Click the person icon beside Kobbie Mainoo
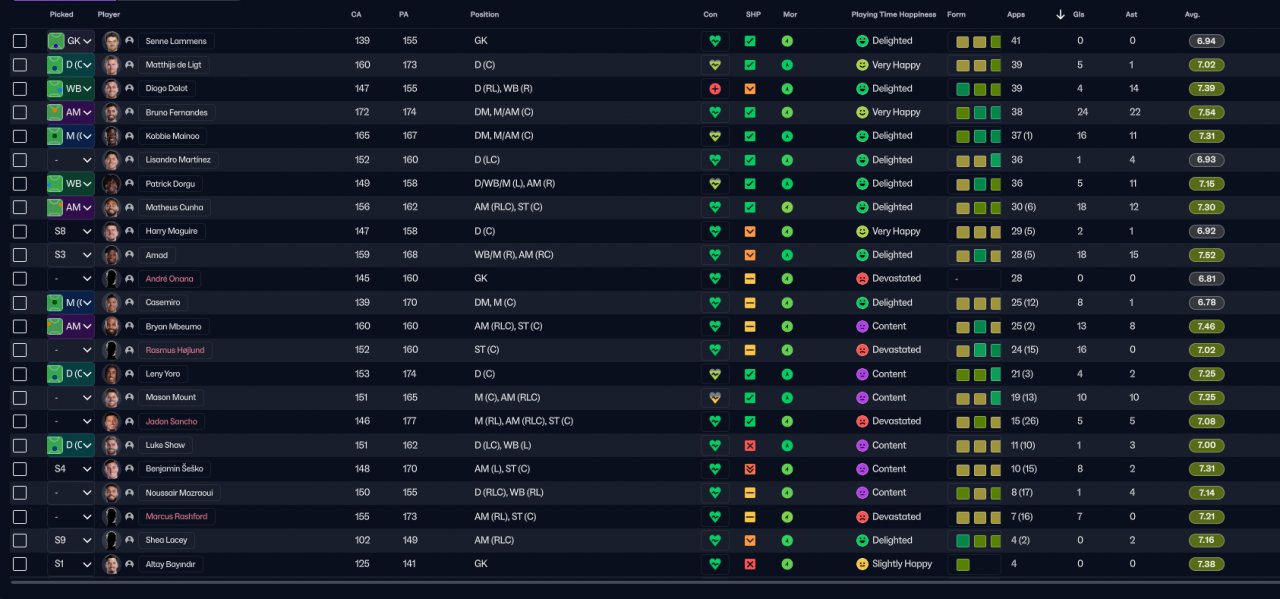The image size is (1280, 599). click(x=129, y=136)
